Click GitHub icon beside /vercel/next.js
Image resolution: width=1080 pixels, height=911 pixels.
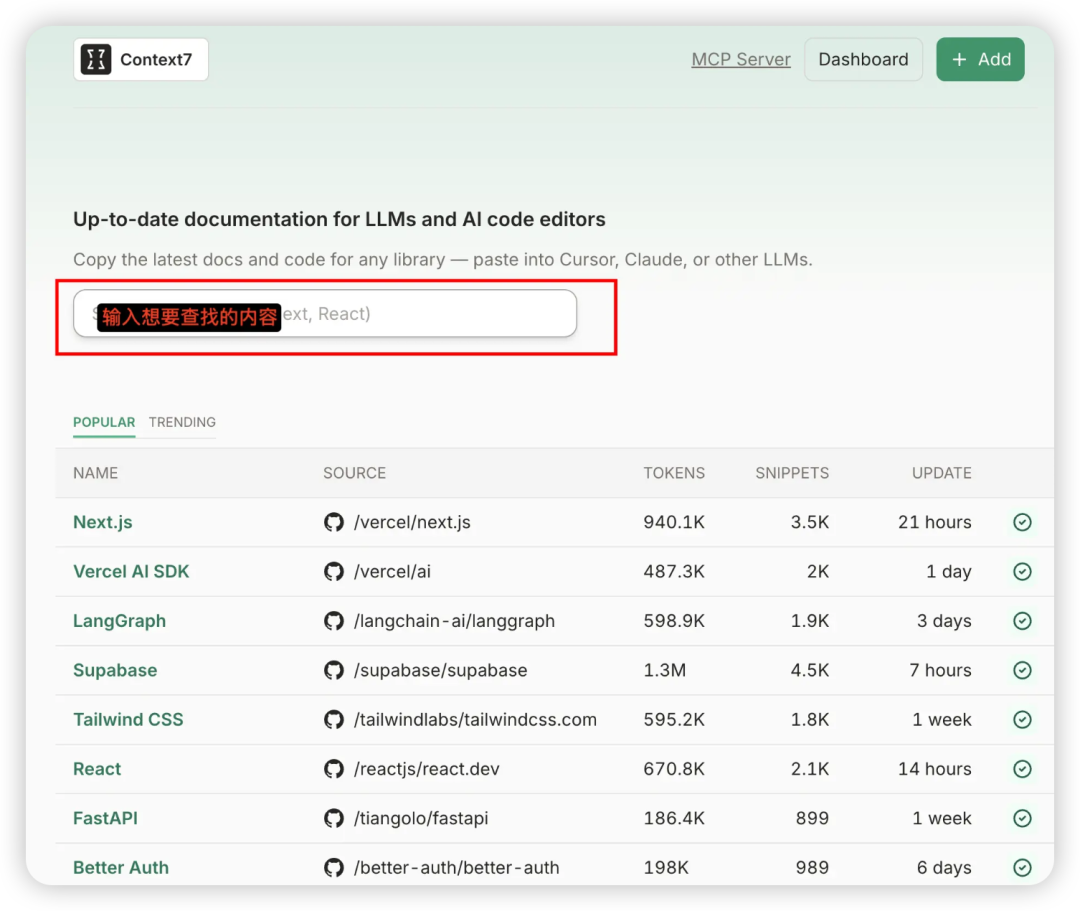[334, 522]
